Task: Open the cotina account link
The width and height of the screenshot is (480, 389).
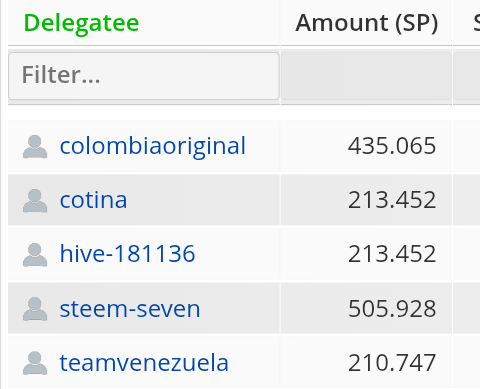Action: pyautogui.click(x=93, y=200)
